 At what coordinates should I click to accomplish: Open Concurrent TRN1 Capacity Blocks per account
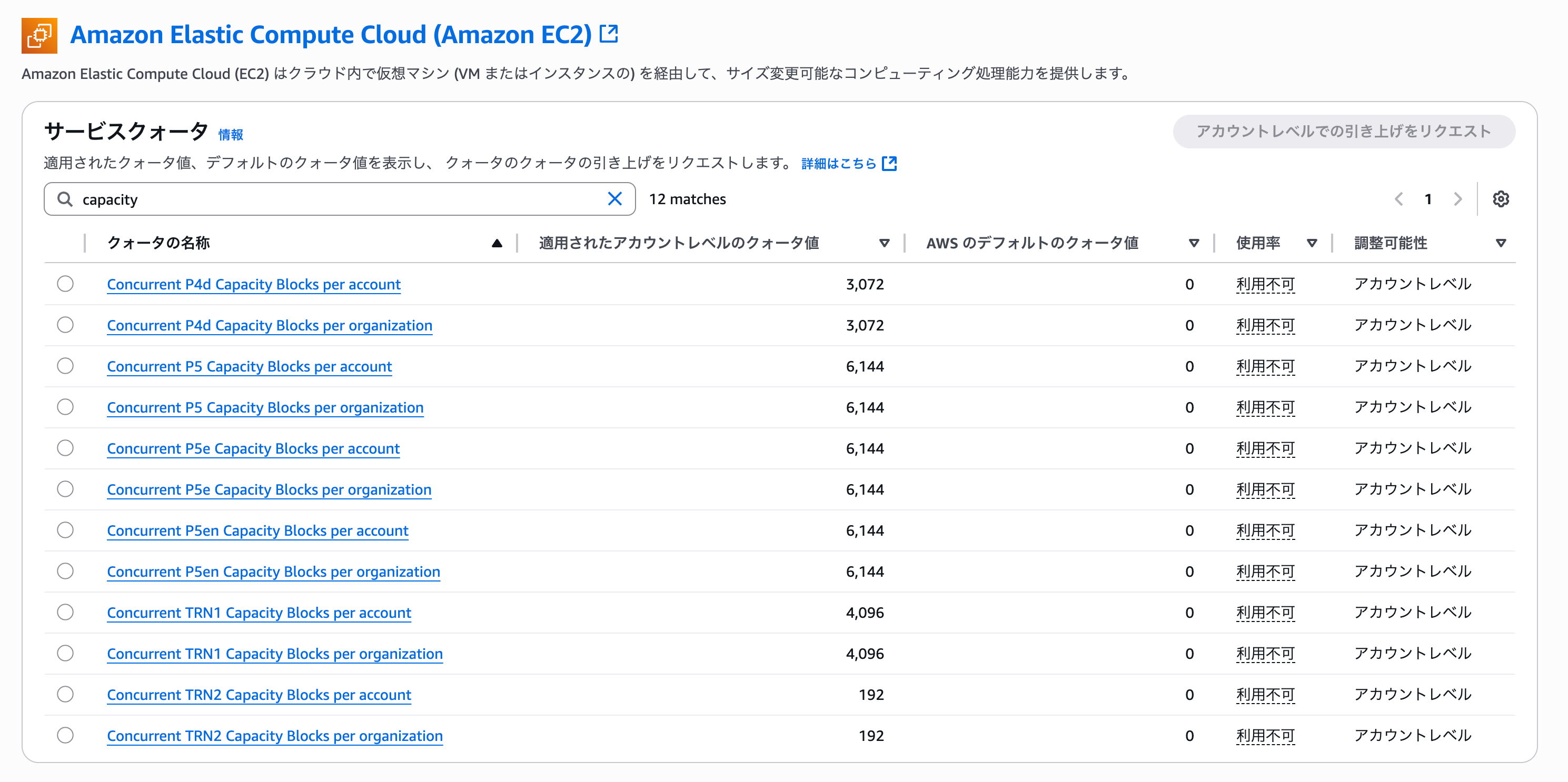[x=259, y=612]
